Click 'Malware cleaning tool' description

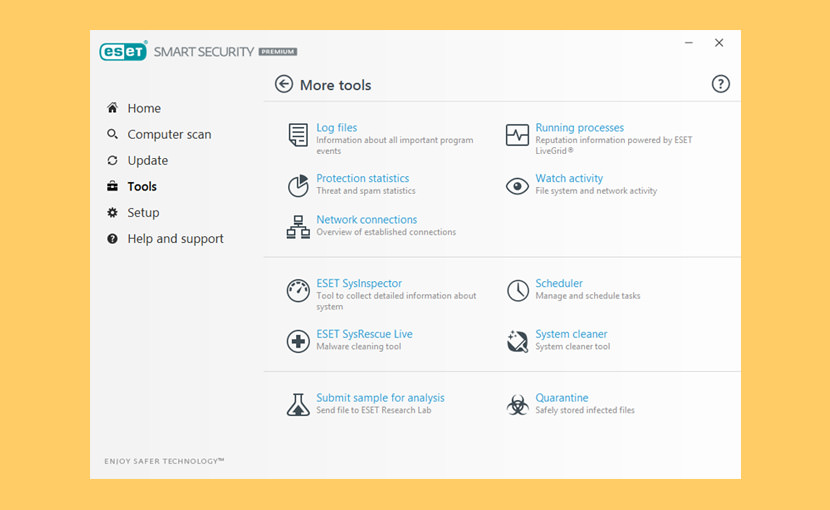[358, 346]
